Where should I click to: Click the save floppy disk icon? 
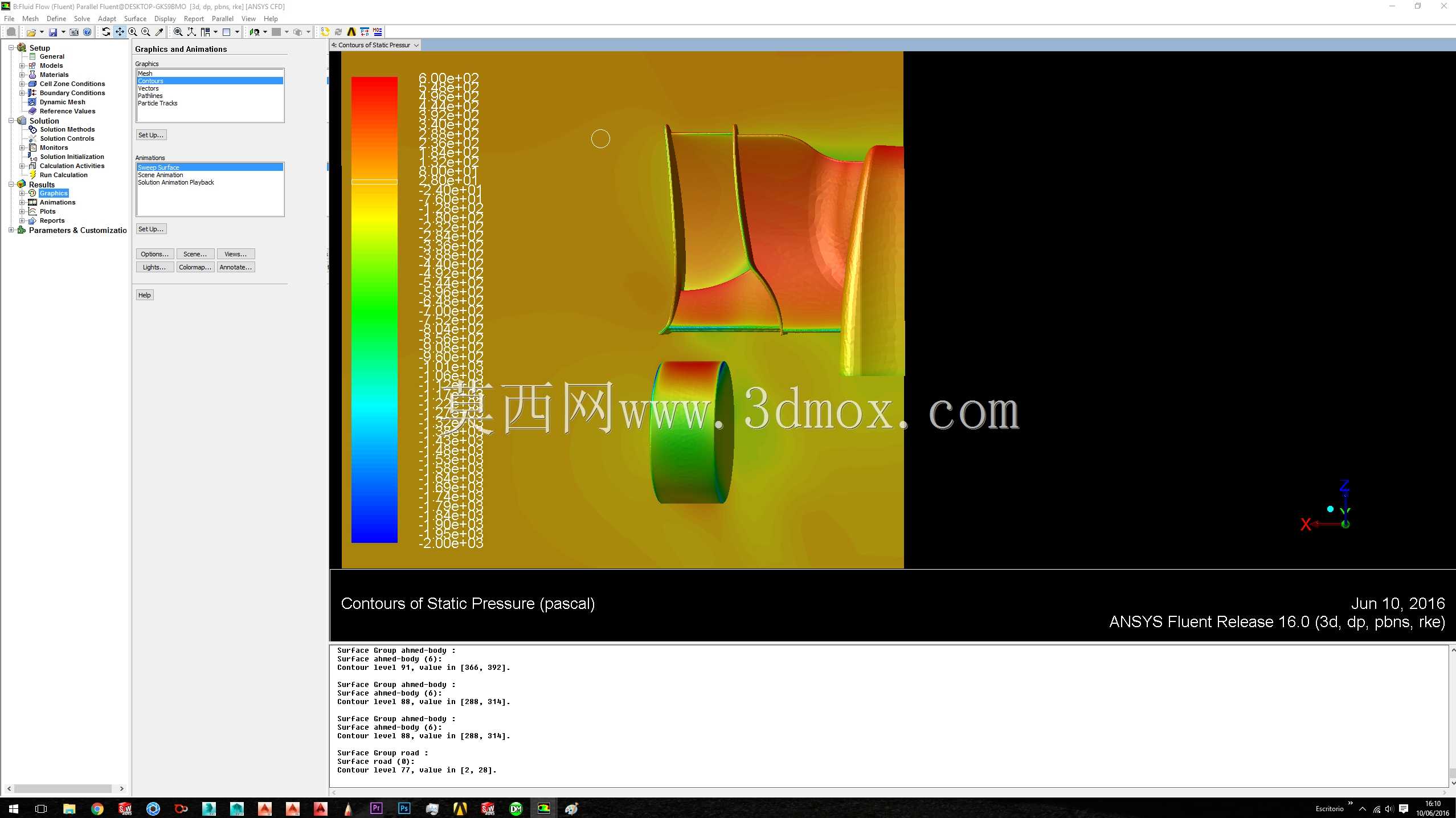pyautogui.click(x=53, y=32)
